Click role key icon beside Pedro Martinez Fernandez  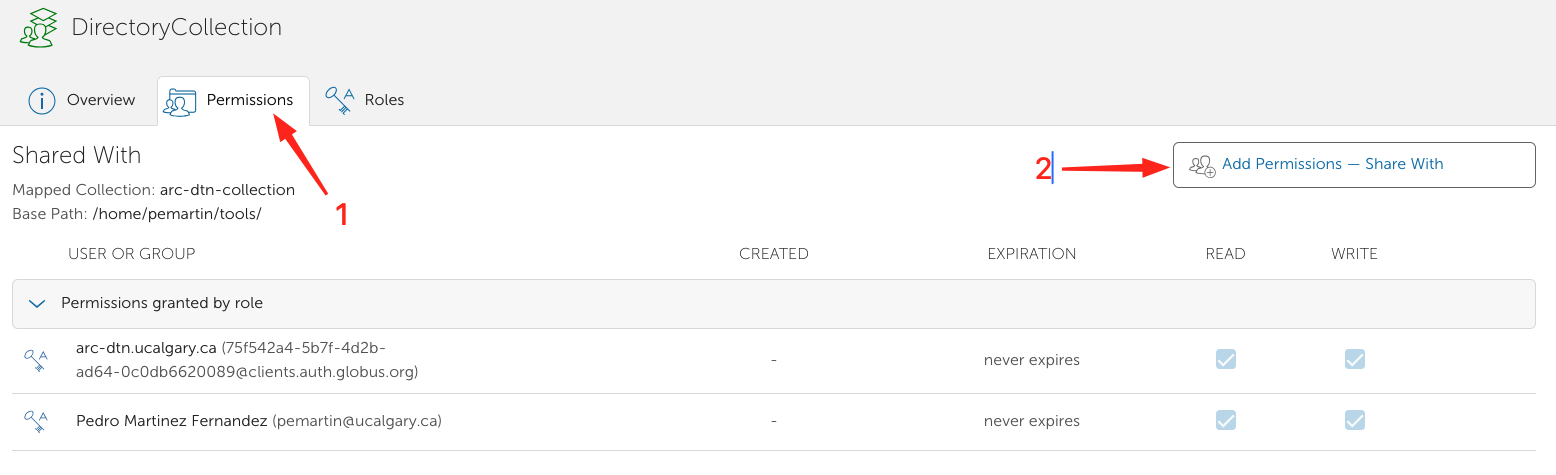(x=37, y=422)
